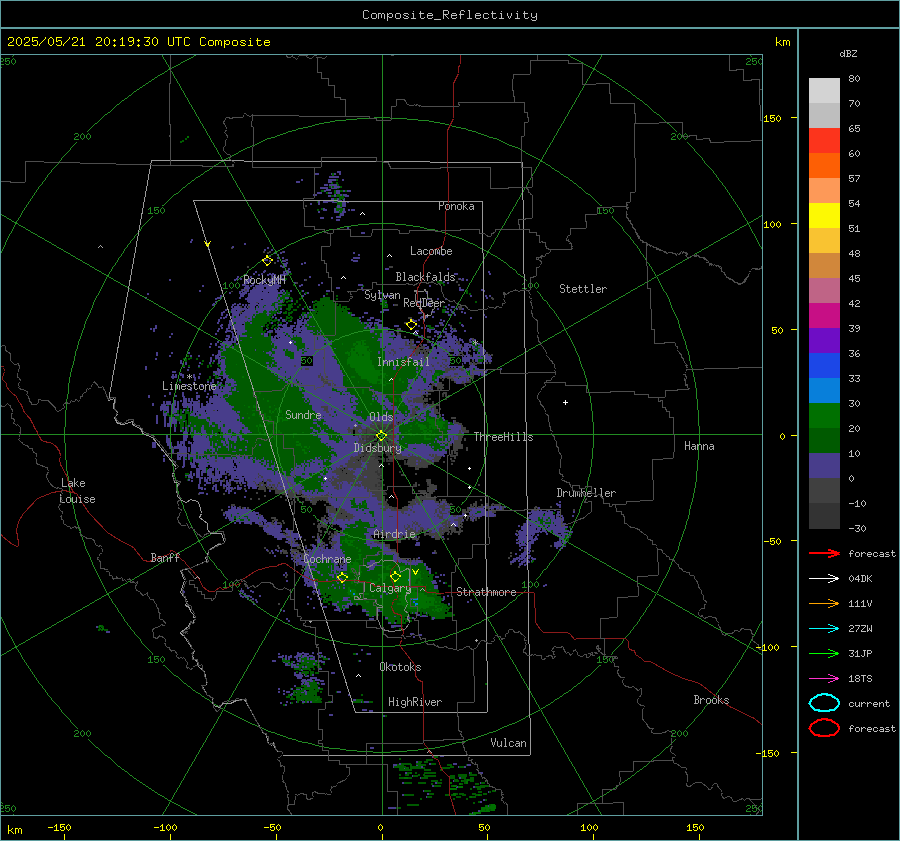
Task: Click the bright green 30 dBZ swatch
Action: 824,416
